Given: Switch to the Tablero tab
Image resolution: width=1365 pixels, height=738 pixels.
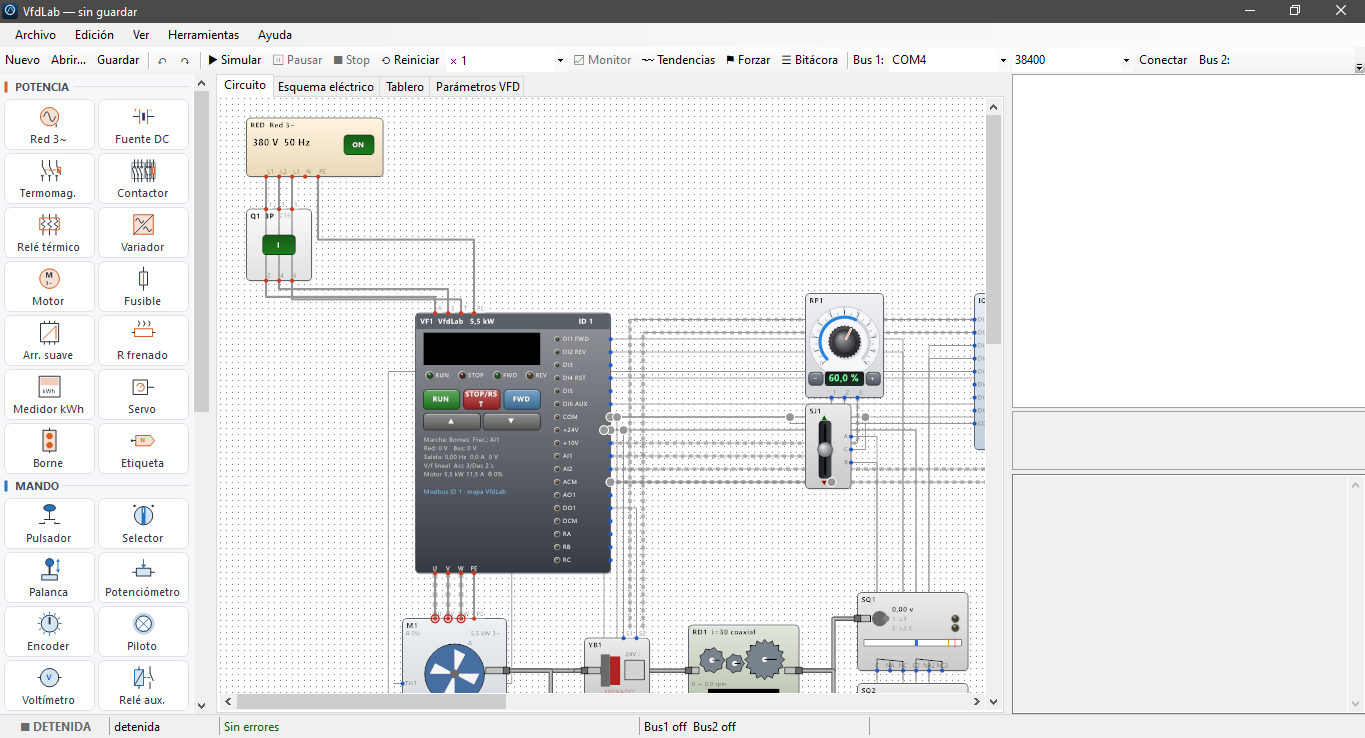Looking at the screenshot, I should (405, 87).
